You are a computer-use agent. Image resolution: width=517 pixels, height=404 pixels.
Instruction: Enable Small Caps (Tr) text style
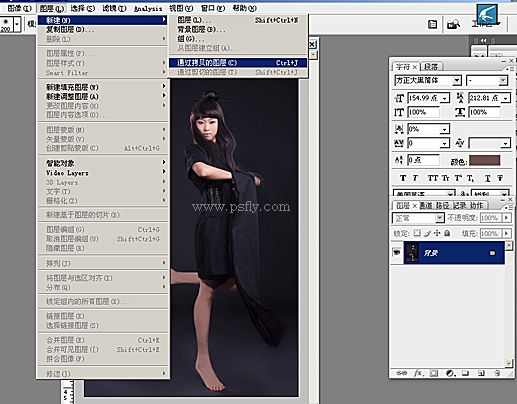(446, 178)
